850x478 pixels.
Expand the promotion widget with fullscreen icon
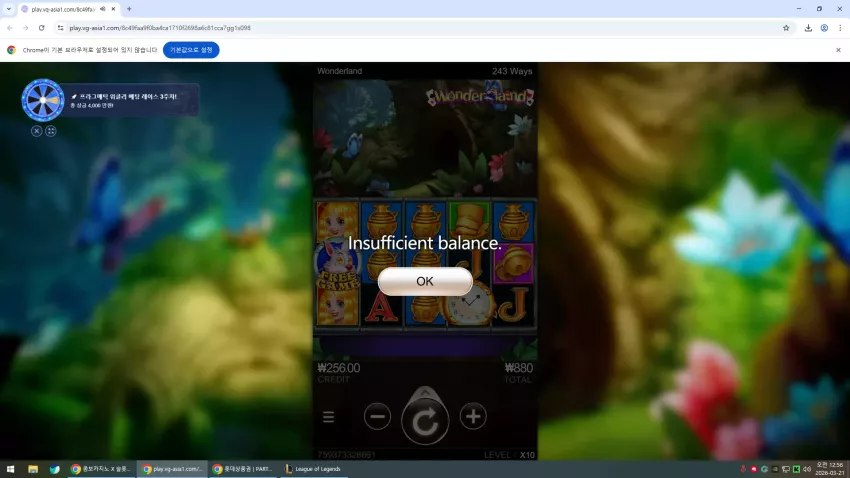[51, 131]
